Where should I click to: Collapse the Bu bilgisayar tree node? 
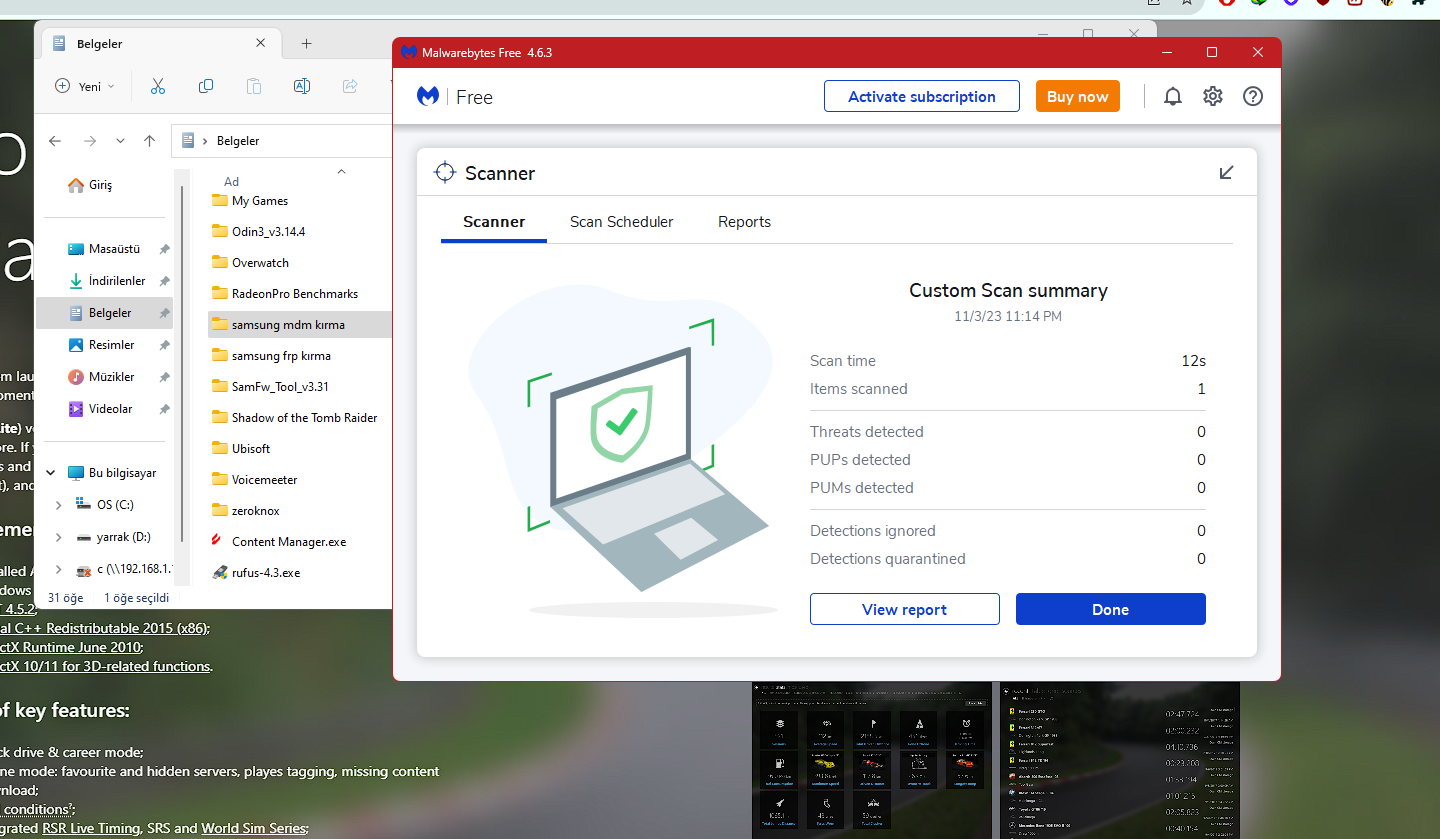click(51, 472)
